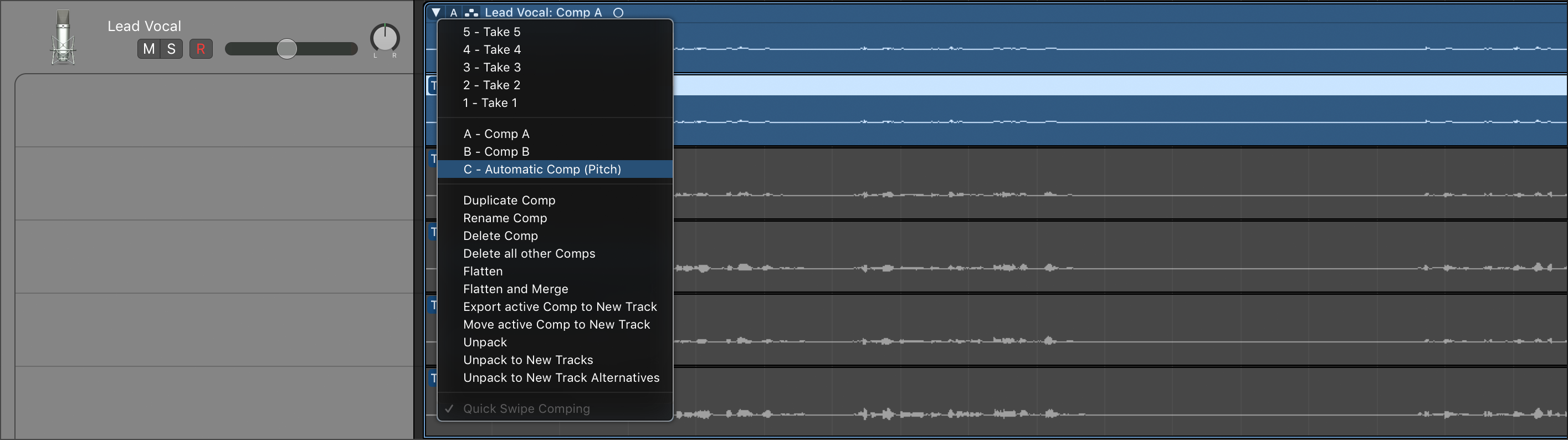Open the take folder pop-up labeled A
This screenshot has width=1568, height=440.
453,12
